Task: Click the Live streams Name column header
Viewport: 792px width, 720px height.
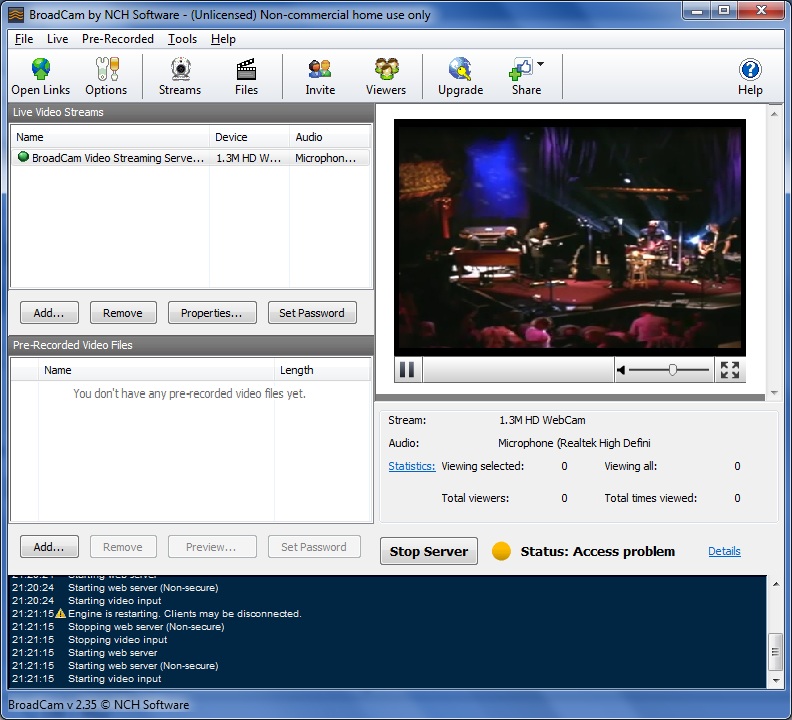Action: (x=110, y=137)
